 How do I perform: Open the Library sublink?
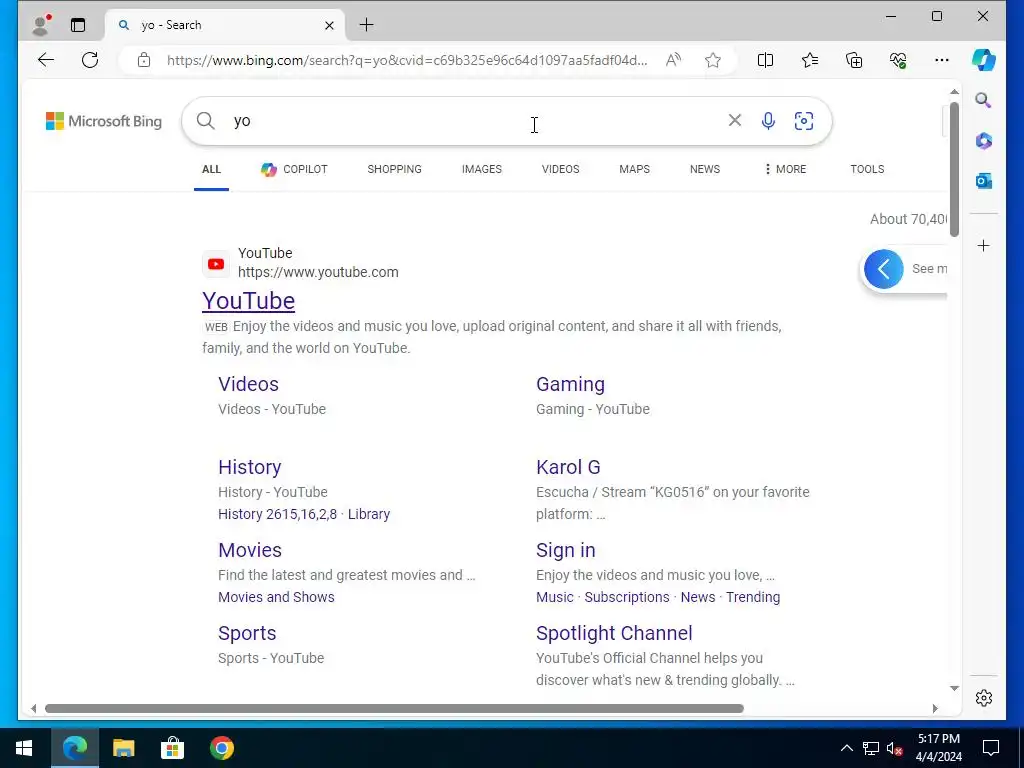click(x=368, y=514)
